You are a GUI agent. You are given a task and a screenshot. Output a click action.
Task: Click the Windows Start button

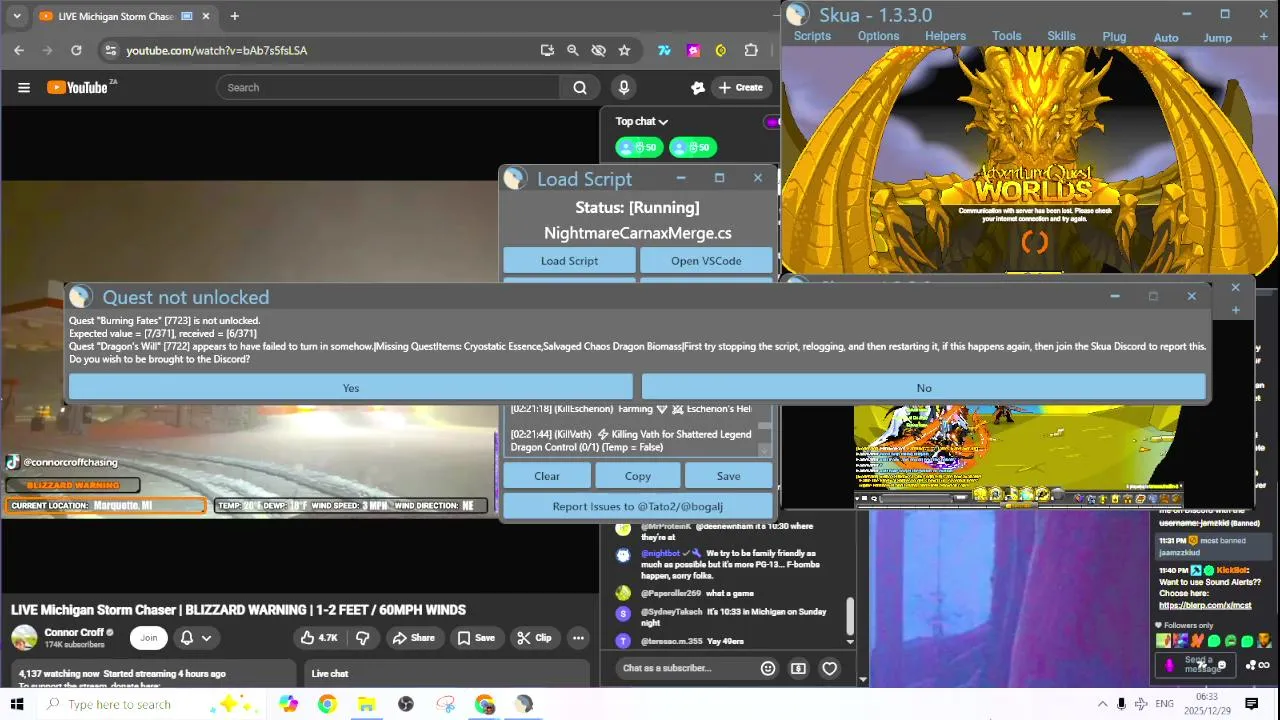16,704
